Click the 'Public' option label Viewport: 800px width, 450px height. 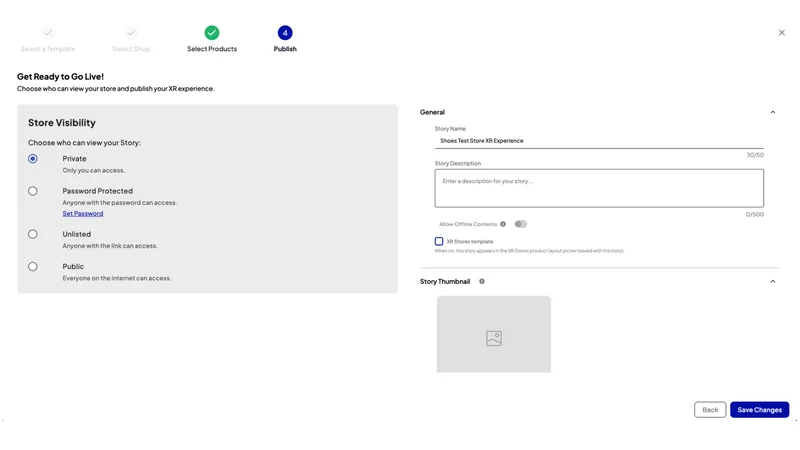click(73, 266)
